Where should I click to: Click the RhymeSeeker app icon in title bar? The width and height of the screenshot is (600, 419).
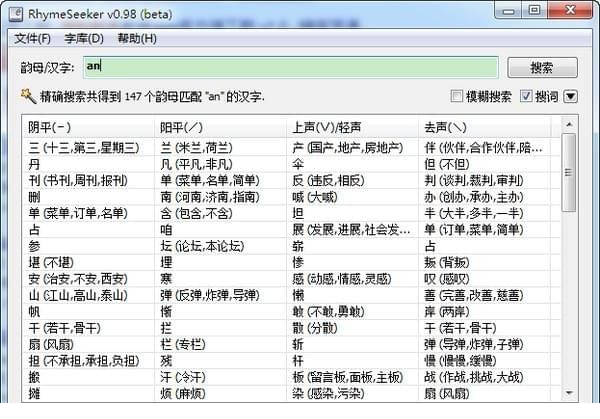pos(16,14)
